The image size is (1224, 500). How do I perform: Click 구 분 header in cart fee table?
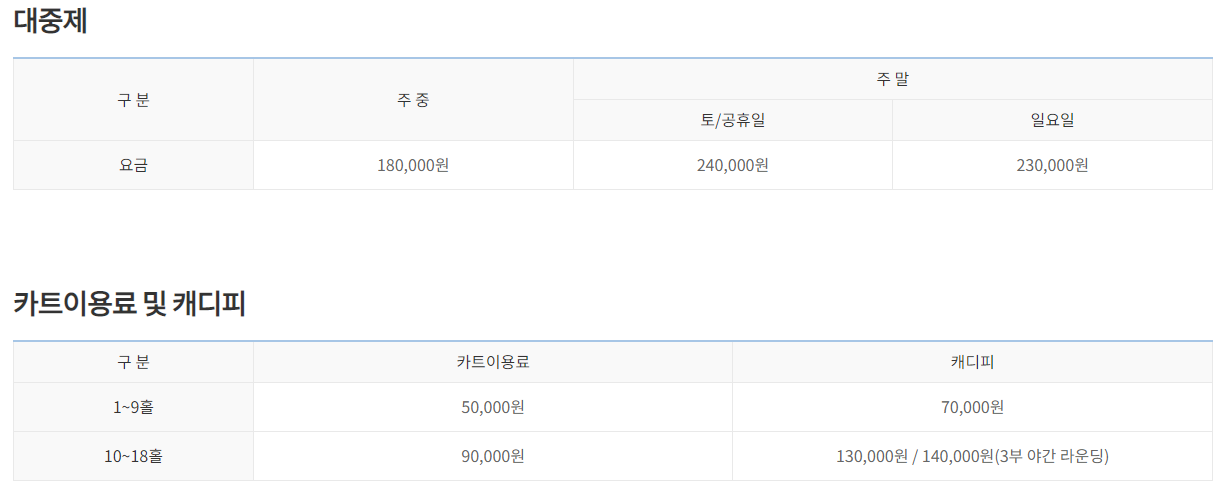click(133, 362)
